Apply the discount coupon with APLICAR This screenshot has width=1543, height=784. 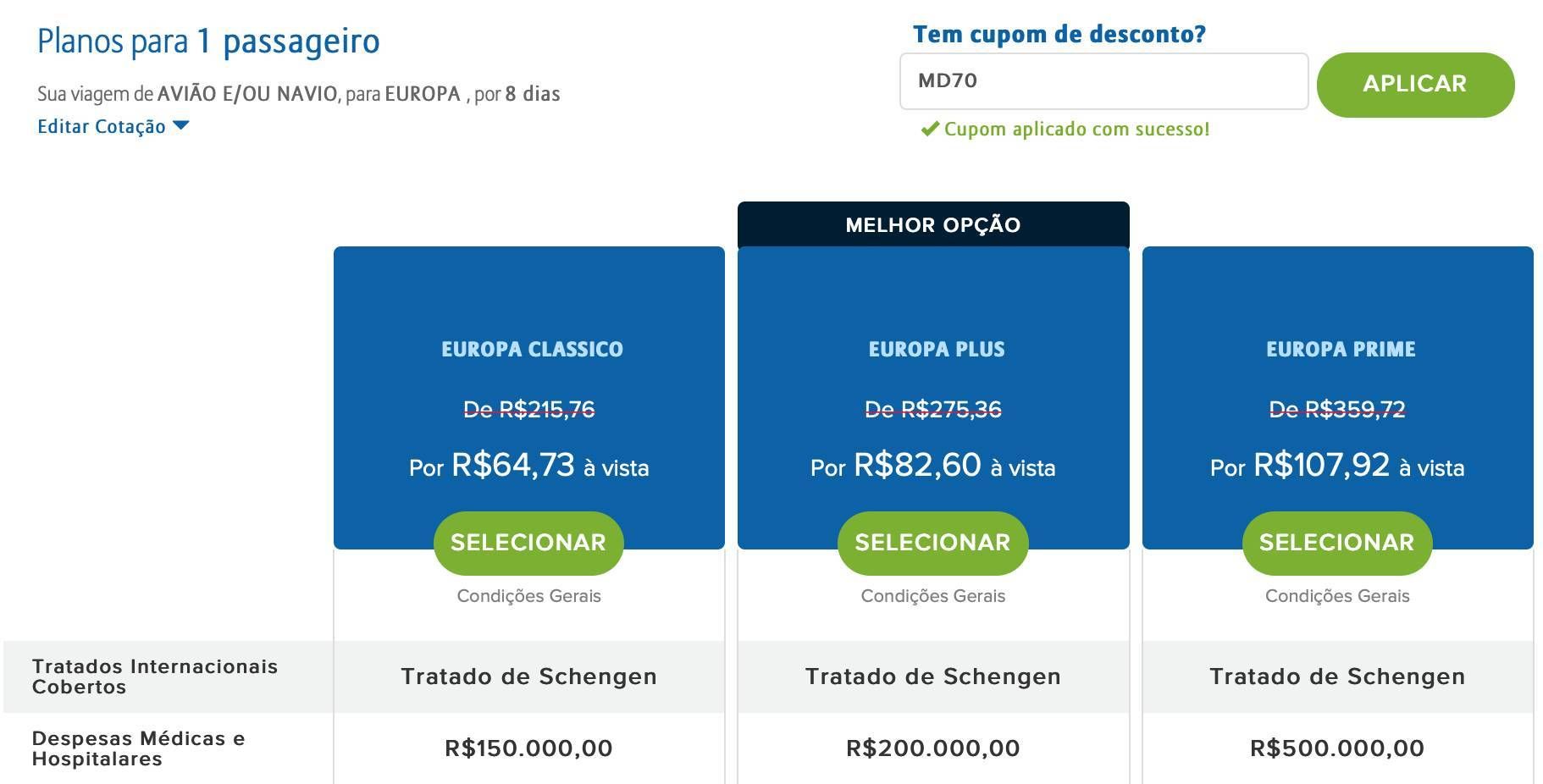[x=1415, y=84]
